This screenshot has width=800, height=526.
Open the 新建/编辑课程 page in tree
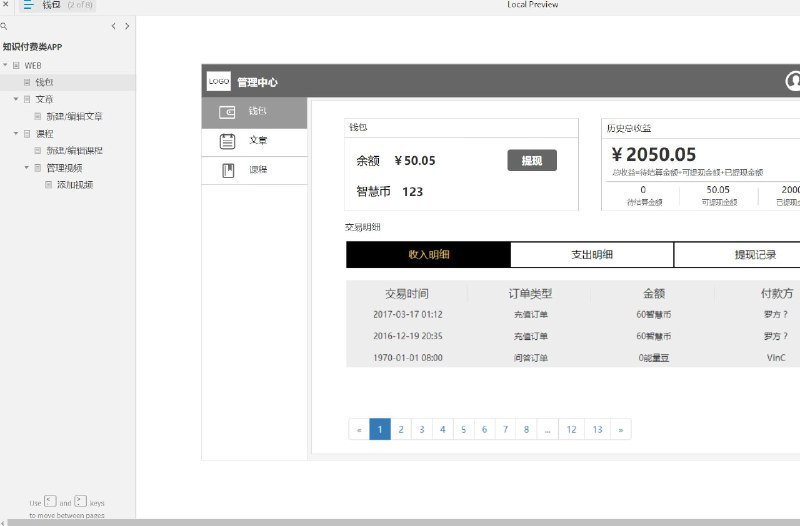tap(74, 151)
